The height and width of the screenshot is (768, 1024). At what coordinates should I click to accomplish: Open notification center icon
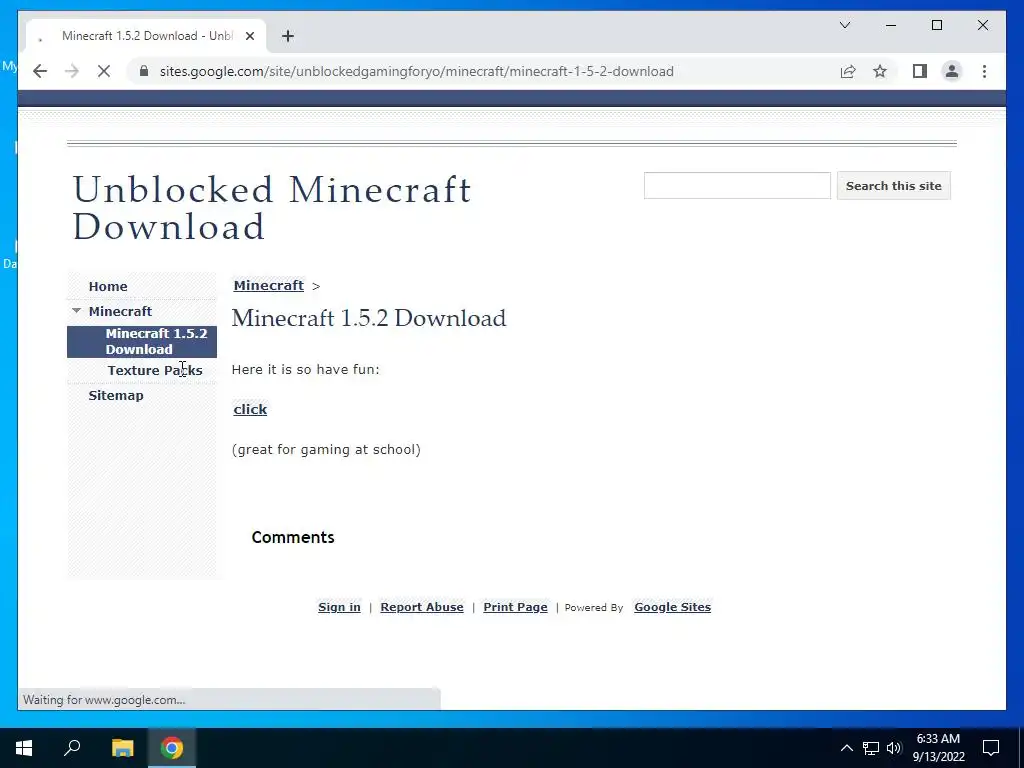(x=991, y=748)
